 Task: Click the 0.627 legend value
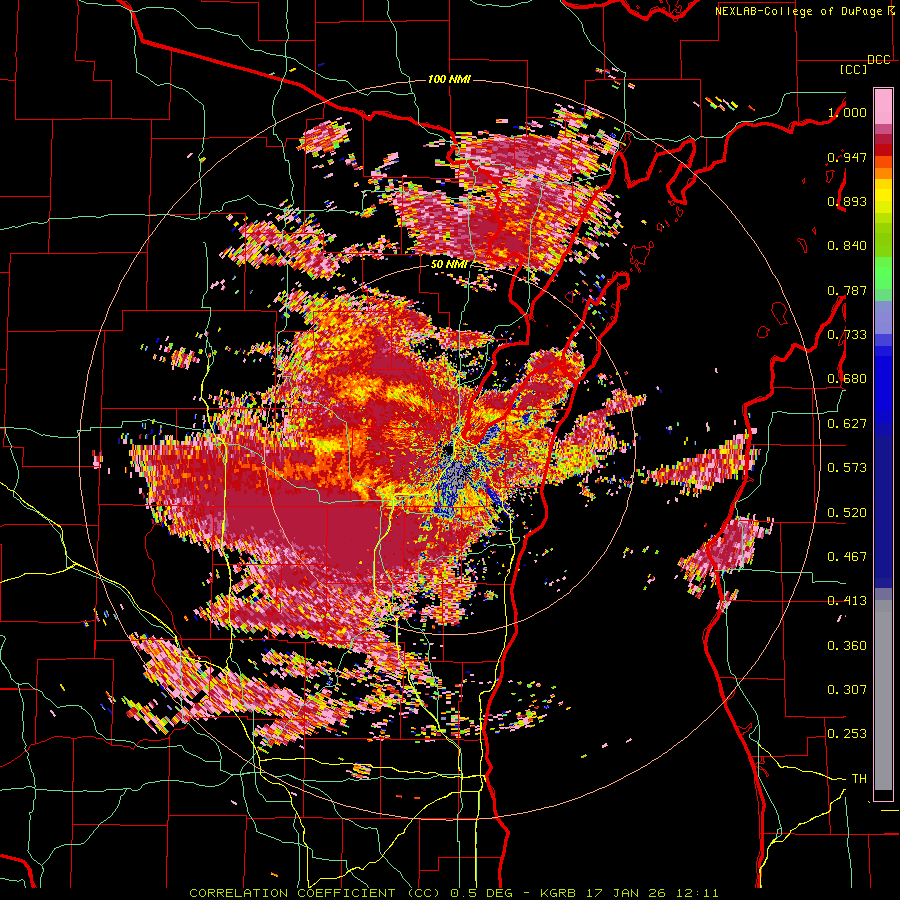(847, 424)
